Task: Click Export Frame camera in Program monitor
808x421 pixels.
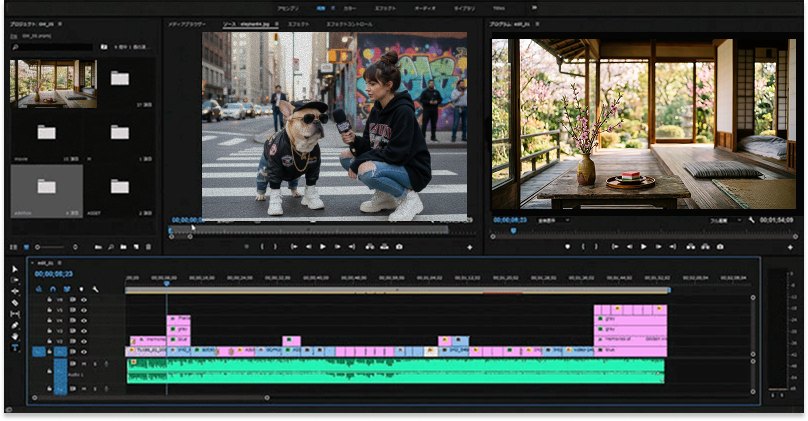Action: click(720, 247)
